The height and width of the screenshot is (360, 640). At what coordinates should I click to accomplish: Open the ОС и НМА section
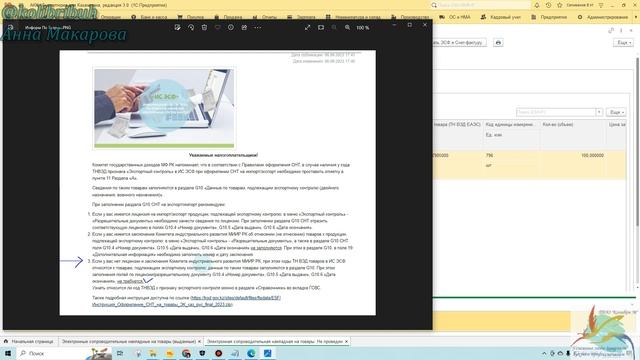pyautogui.click(x=455, y=17)
